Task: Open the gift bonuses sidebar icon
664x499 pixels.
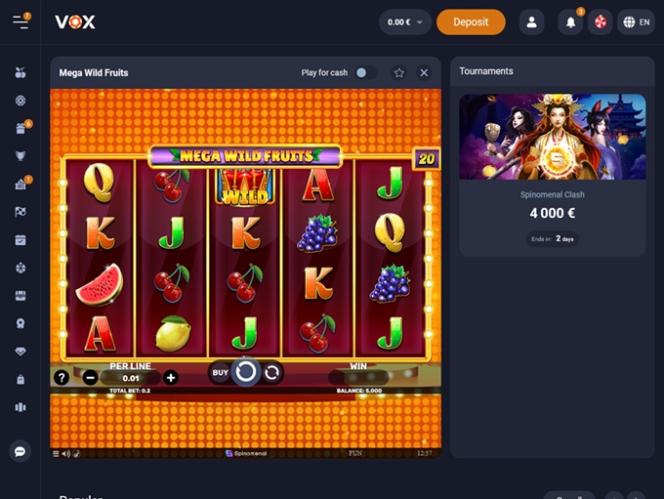Action: (x=21, y=128)
